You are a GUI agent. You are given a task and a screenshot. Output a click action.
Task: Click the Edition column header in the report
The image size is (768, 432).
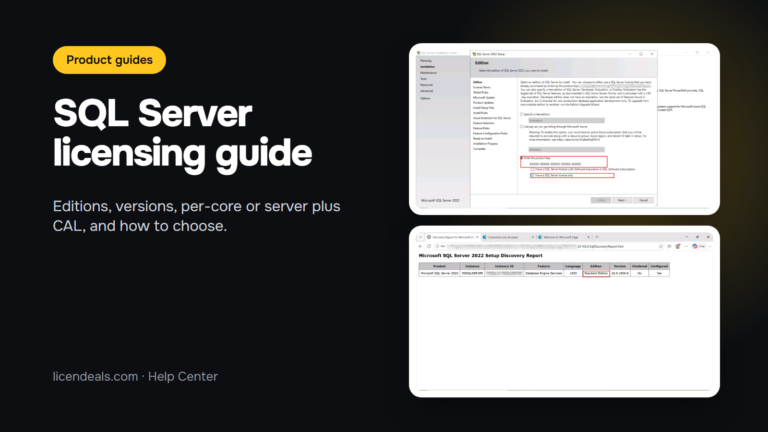pos(596,266)
